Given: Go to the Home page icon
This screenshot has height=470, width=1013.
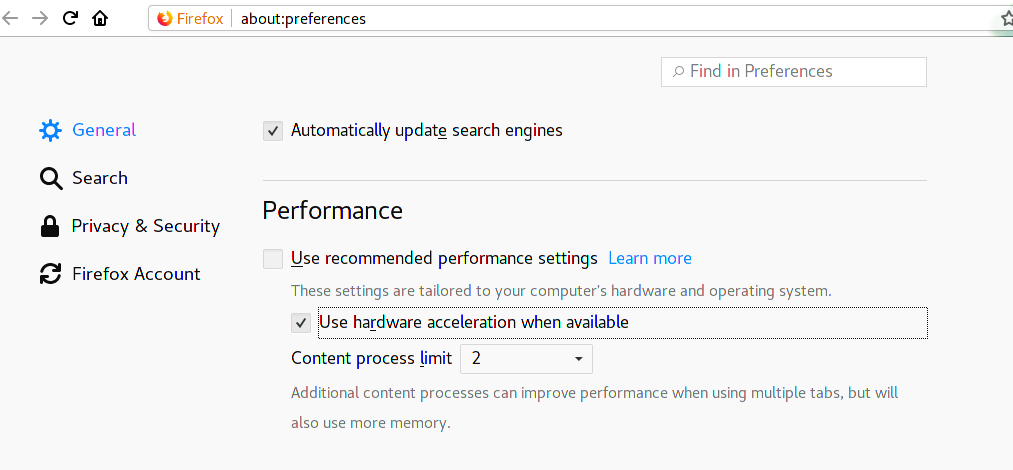Looking at the screenshot, I should tap(99, 18).
